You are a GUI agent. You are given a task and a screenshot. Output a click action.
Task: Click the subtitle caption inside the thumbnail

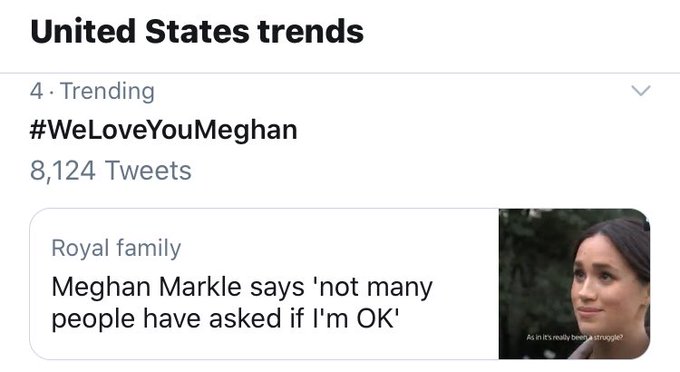(575, 337)
